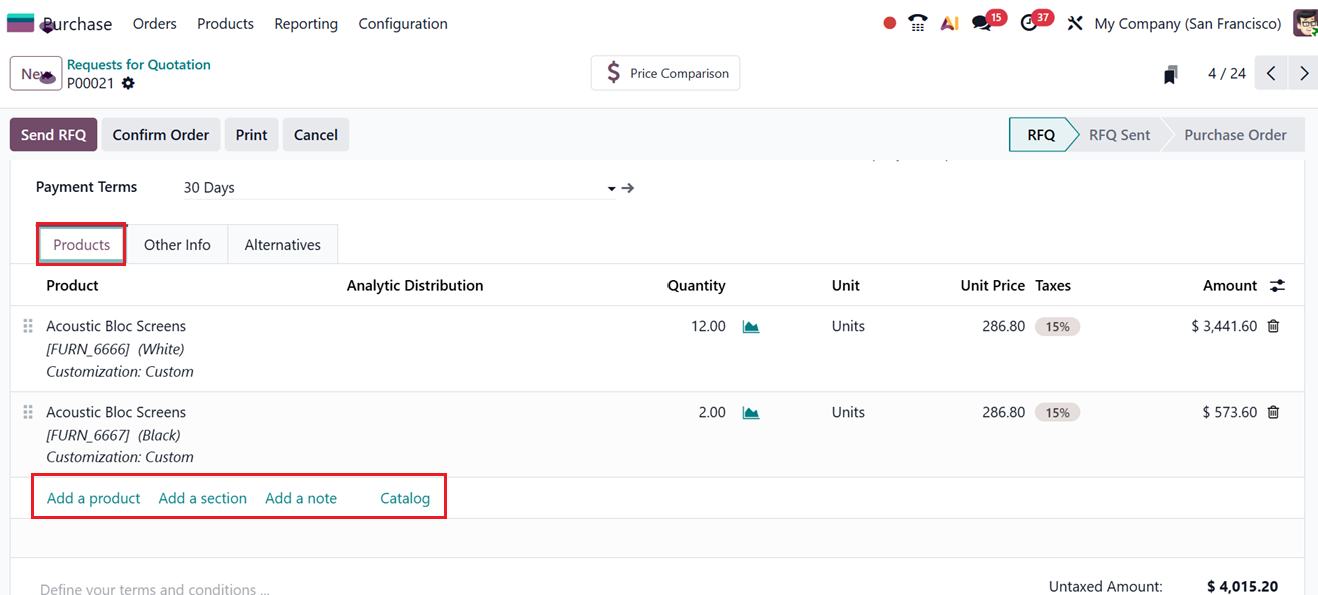Open the VoIP phone dialer icon

click(x=918, y=23)
